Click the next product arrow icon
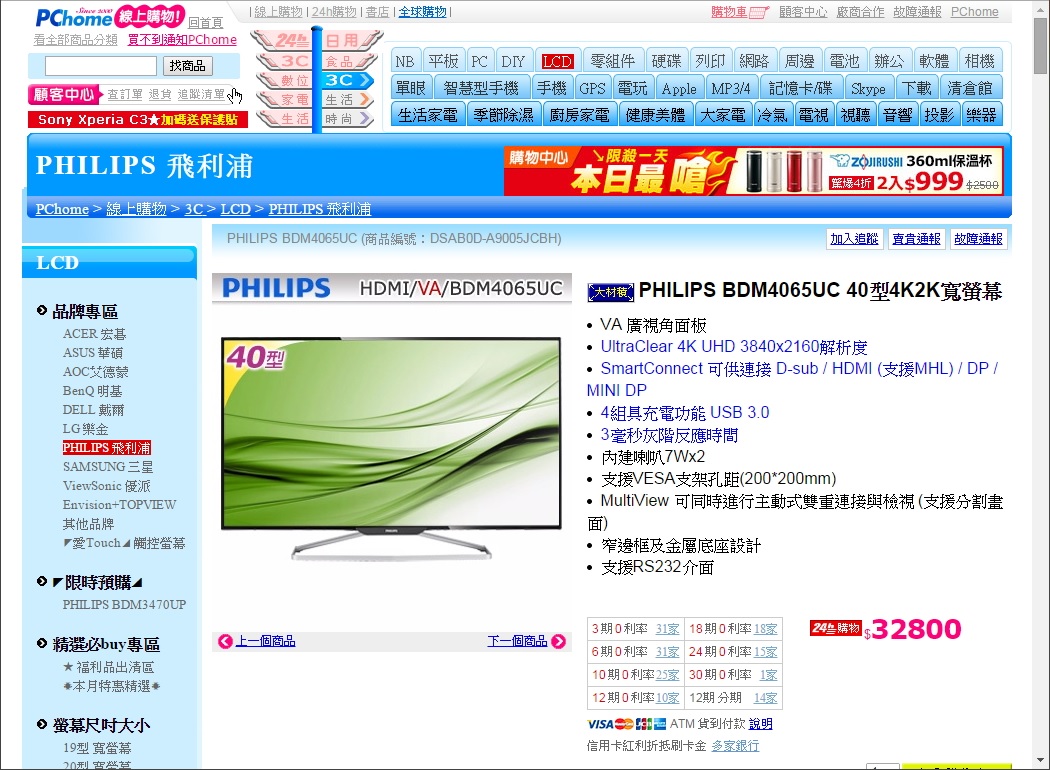 [558, 641]
